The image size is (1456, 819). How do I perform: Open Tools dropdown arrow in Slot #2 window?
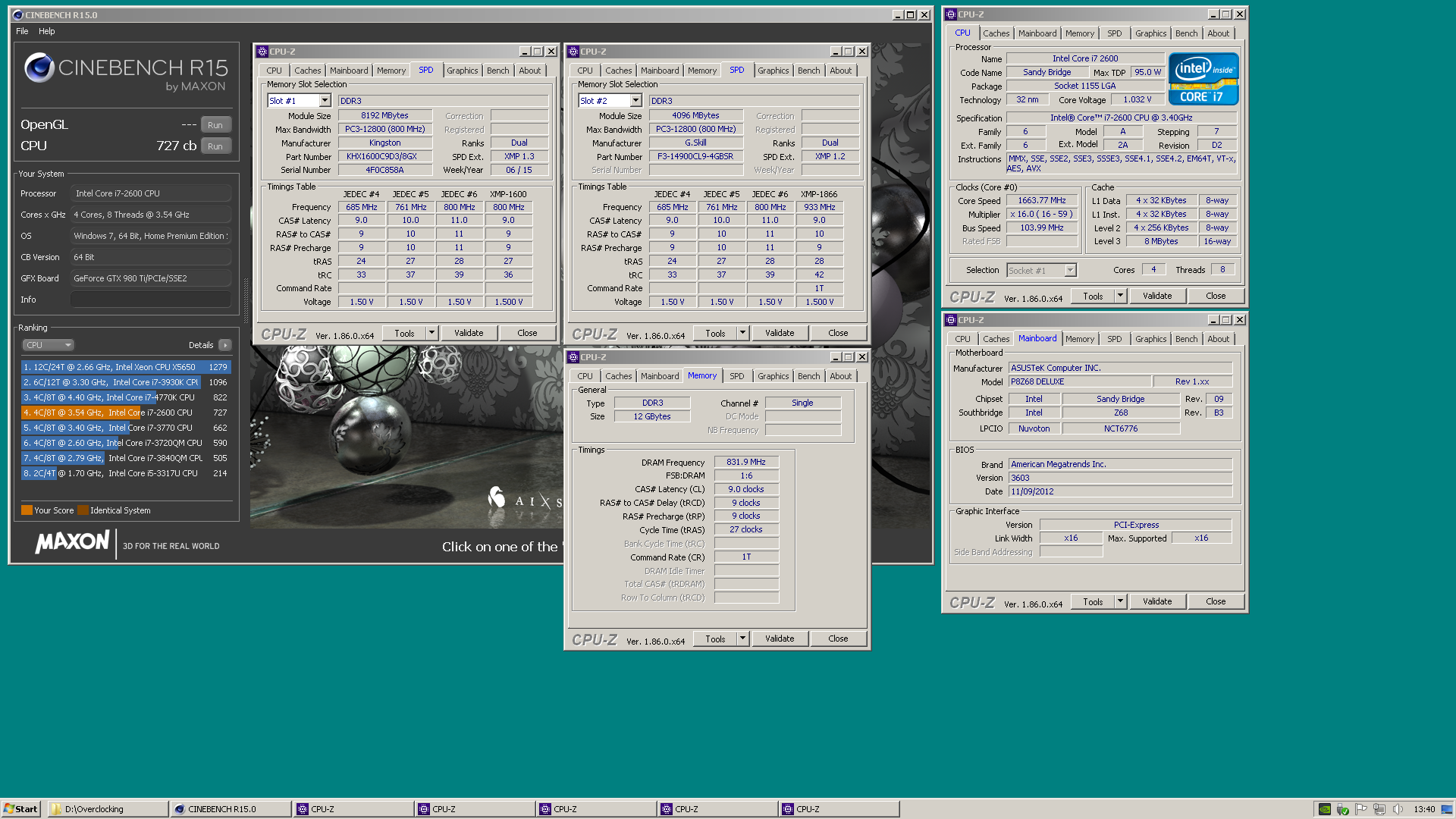click(742, 333)
